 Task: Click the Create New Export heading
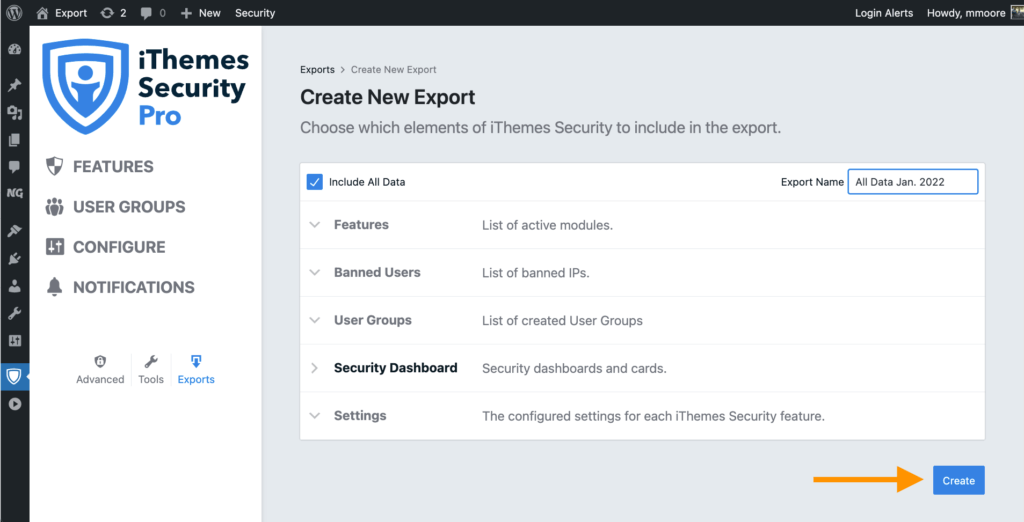(x=388, y=97)
